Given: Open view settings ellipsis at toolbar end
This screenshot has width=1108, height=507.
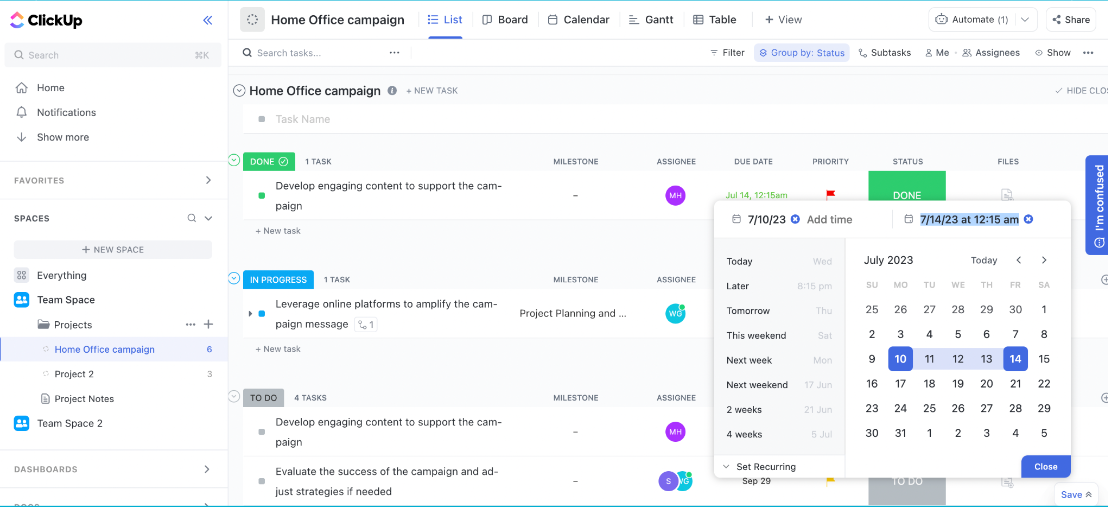Looking at the screenshot, I should tap(1088, 53).
